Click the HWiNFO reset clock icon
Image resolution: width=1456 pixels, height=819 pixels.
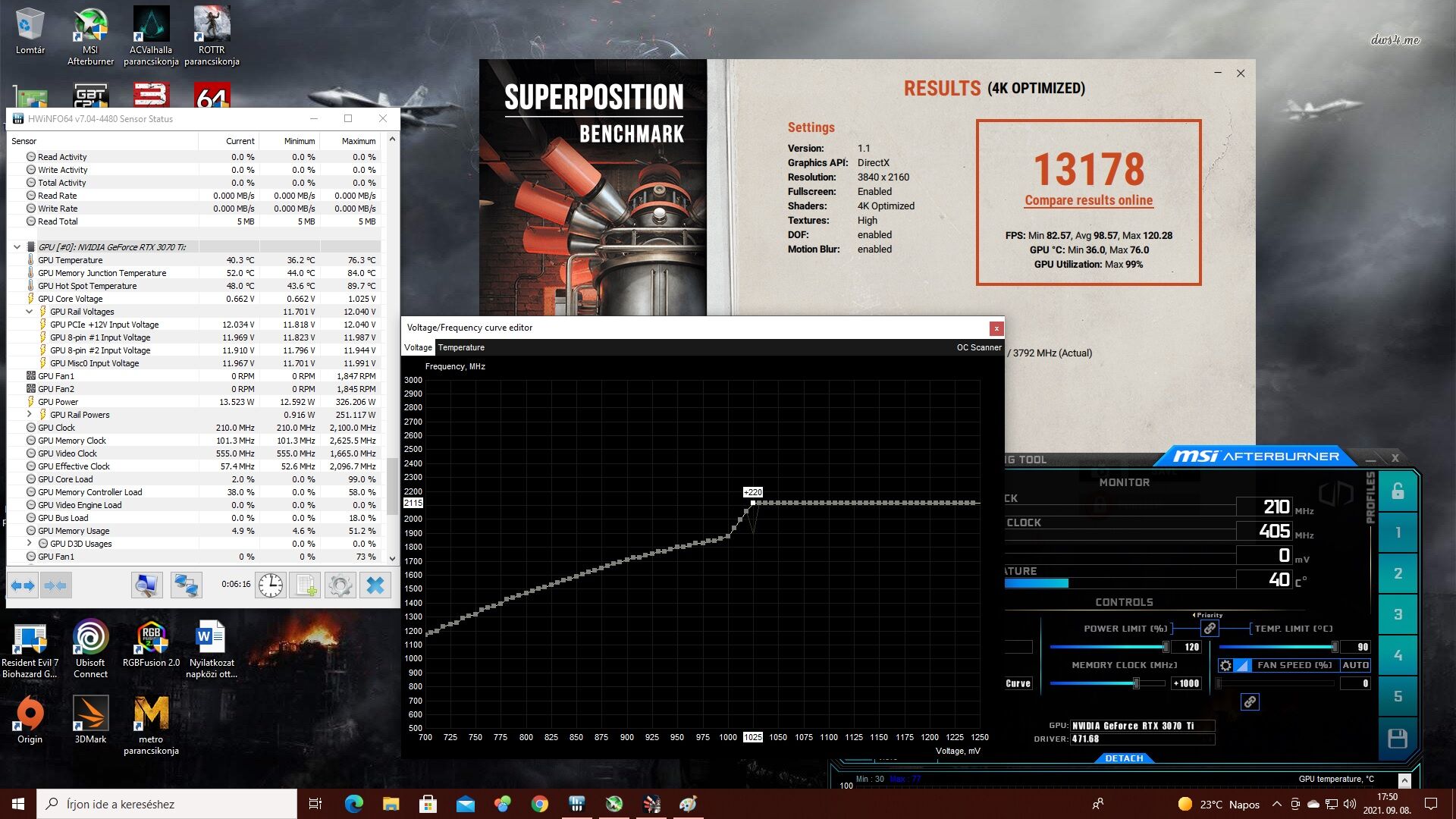point(271,585)
